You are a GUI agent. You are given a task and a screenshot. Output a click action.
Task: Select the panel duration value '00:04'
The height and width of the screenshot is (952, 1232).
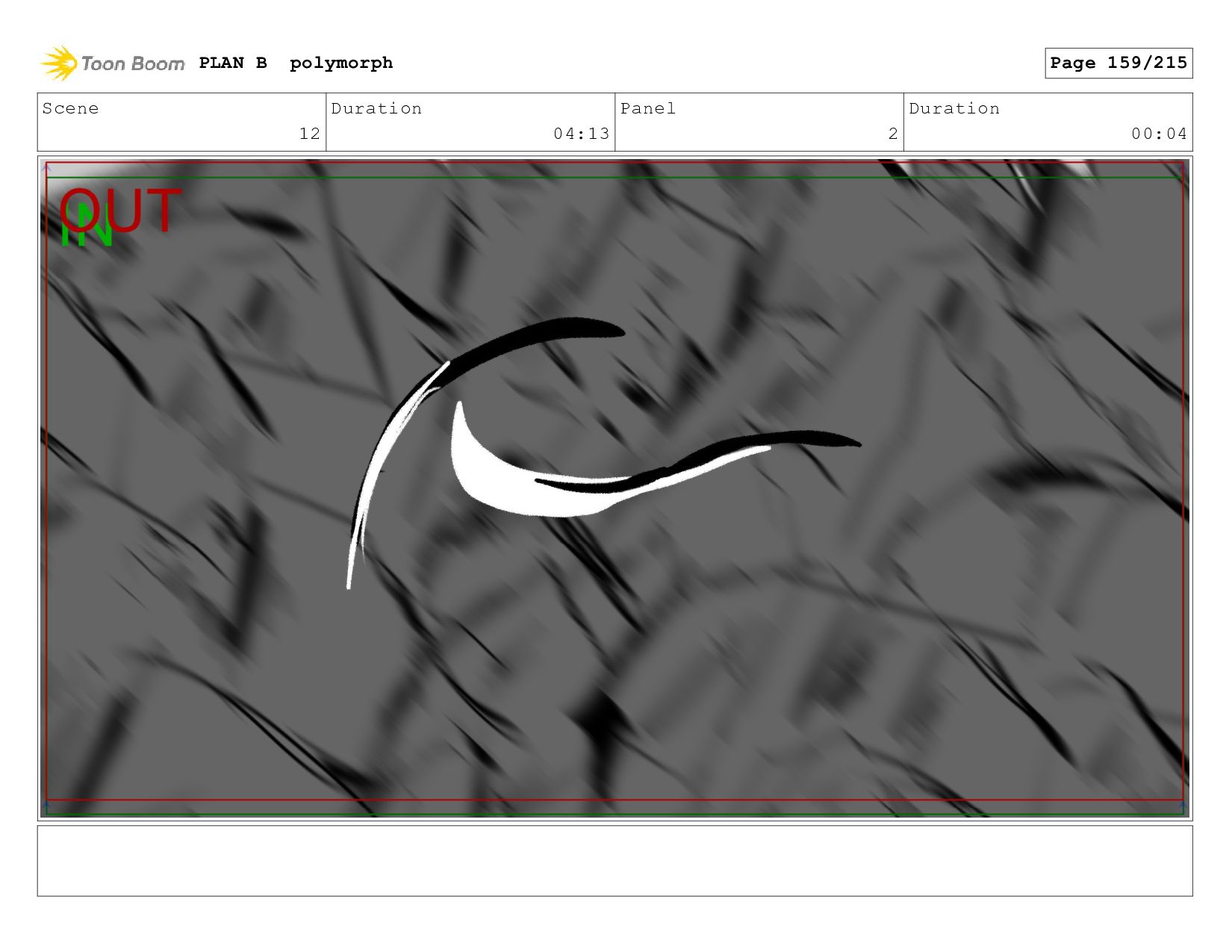[x=1159, y=134]
